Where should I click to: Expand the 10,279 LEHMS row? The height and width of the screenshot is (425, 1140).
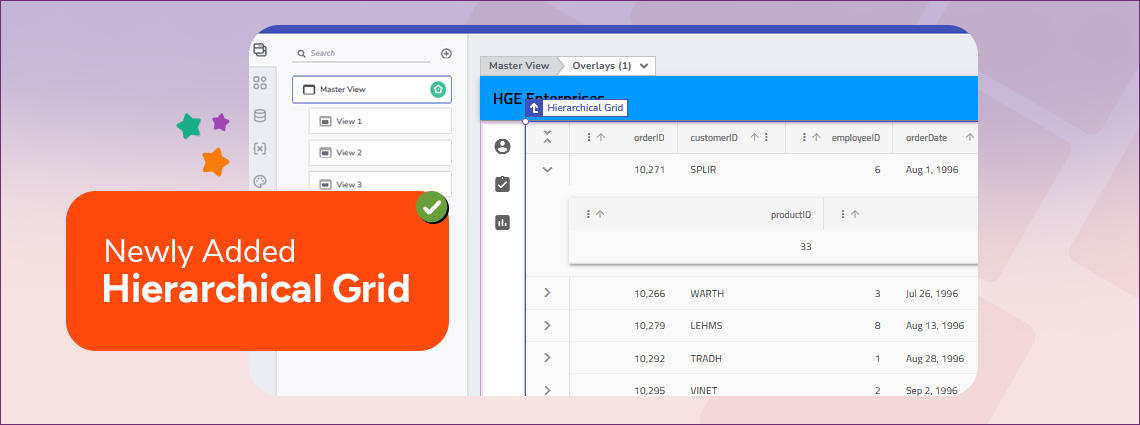[547, 325]
